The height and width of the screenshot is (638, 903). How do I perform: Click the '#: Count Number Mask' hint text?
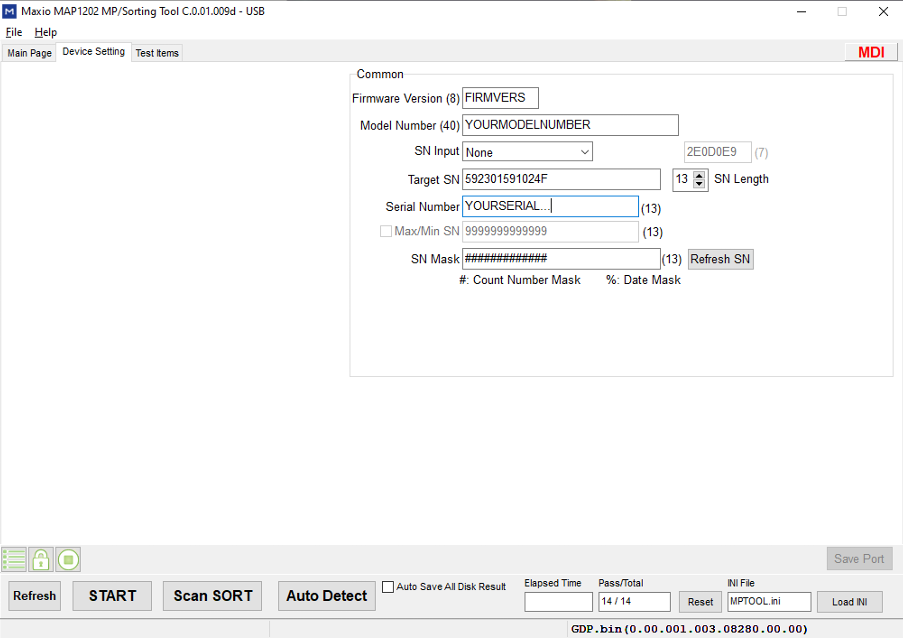click(x=519, y=280)
